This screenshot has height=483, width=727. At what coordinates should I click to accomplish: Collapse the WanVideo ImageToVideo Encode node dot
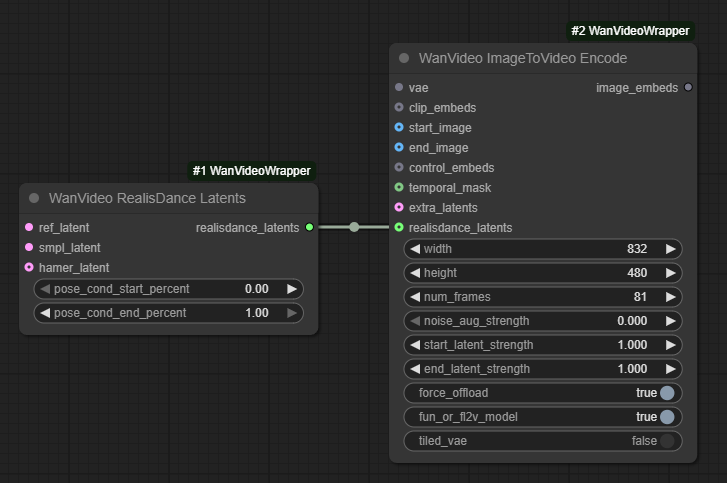tap(404, 58)
